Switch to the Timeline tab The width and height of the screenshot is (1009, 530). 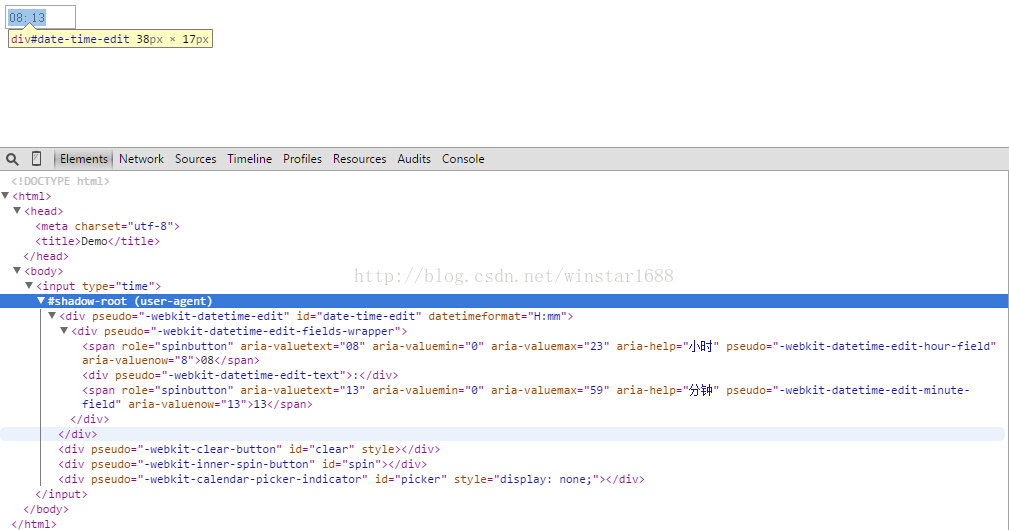[250, 159]
